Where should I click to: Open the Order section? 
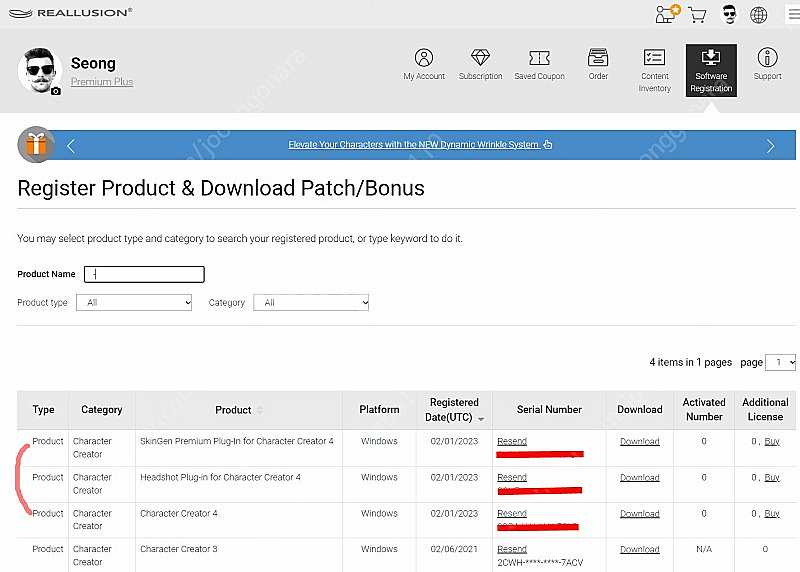598,65
